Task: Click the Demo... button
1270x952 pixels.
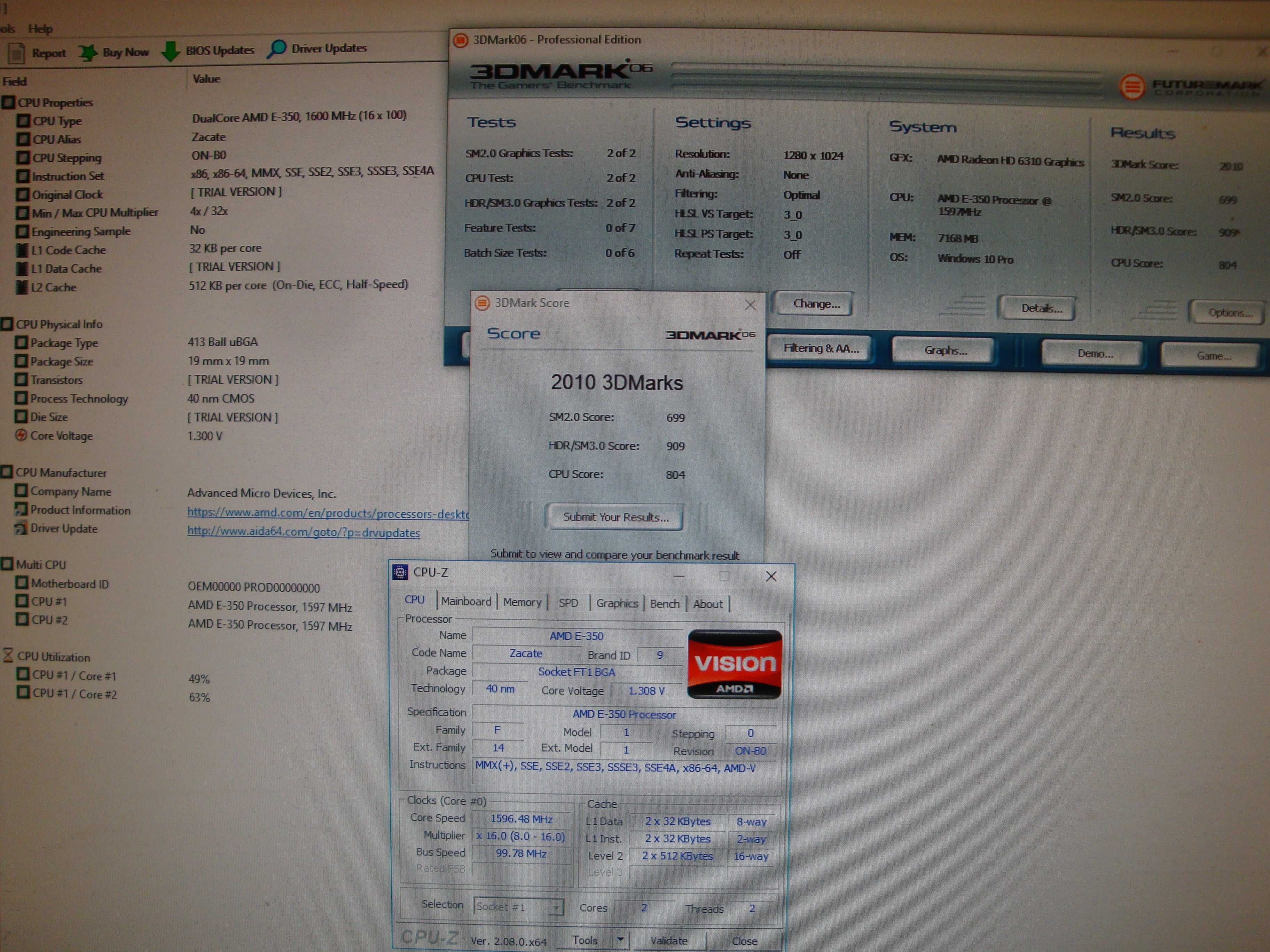Action: [1094, 354]
